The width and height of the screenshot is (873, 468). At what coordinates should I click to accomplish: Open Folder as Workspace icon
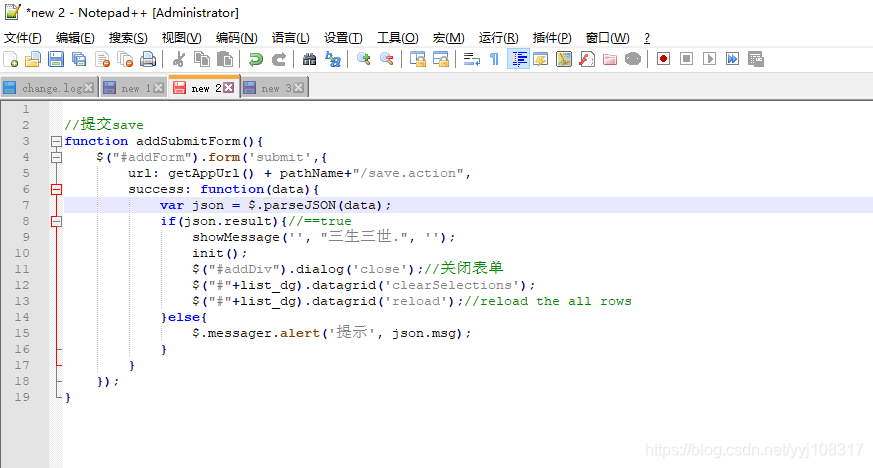tap(610, 59)
